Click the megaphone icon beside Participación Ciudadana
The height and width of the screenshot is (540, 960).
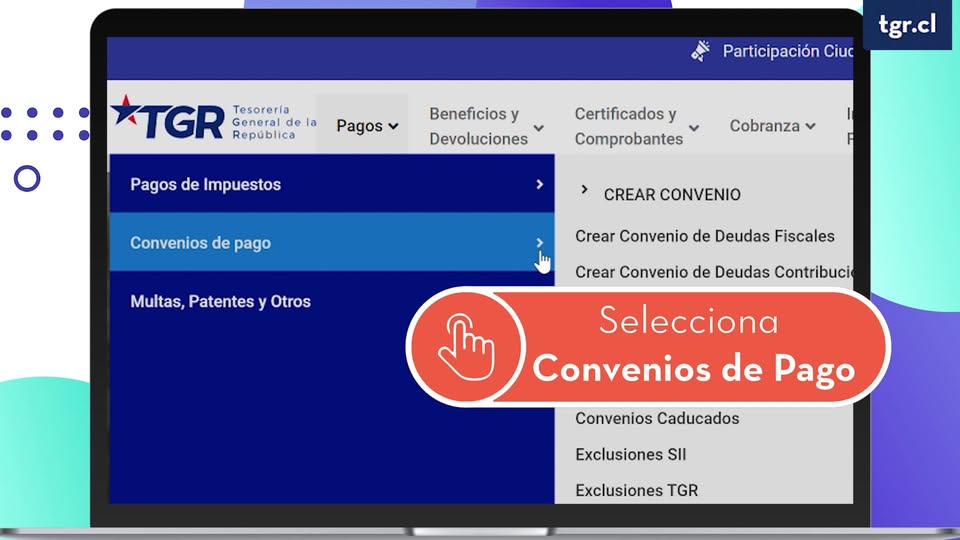[700, 51]
